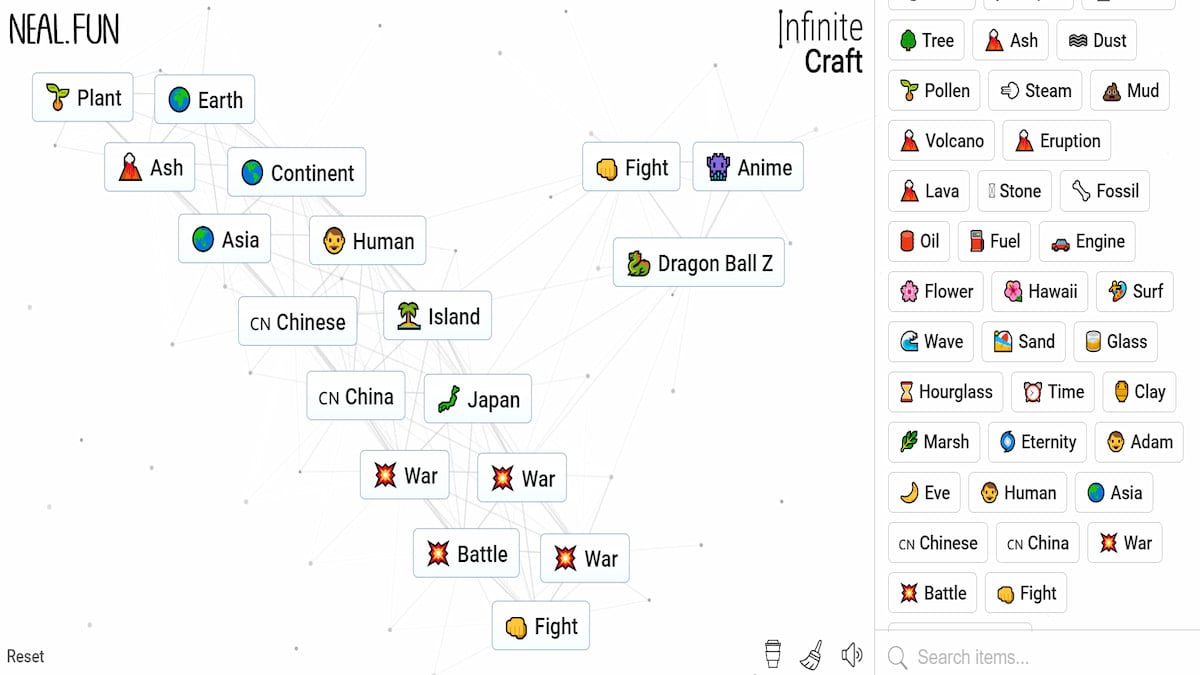Open the NEAL.FUN logo link
The height and width of the screenshot is (675, 1200).
tap(62, 31)
